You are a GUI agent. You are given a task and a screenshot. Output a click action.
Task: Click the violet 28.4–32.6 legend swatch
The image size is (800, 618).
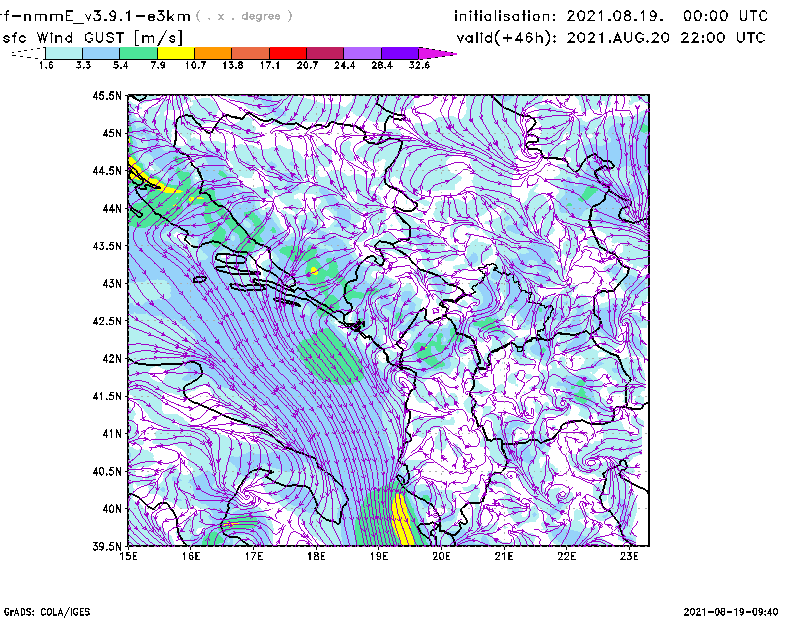pos(400,53)
